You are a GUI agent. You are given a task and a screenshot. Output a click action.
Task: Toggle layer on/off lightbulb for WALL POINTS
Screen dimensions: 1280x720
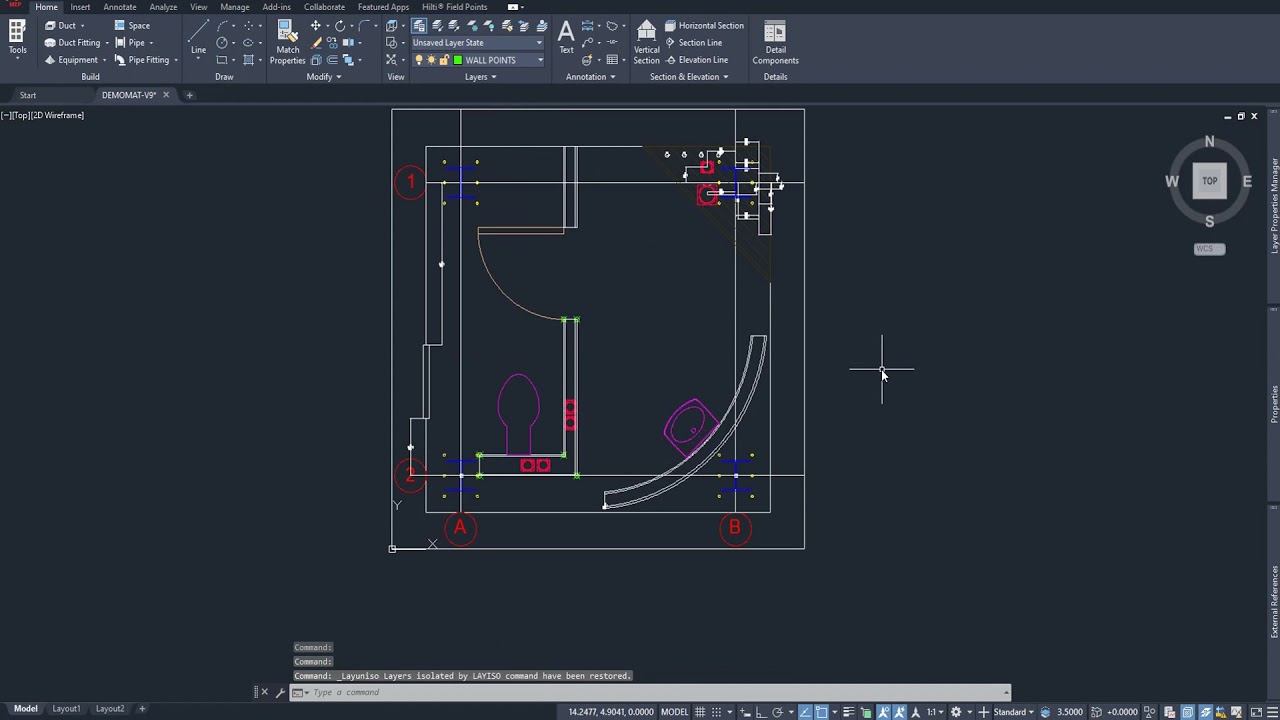tap(419, 60)
